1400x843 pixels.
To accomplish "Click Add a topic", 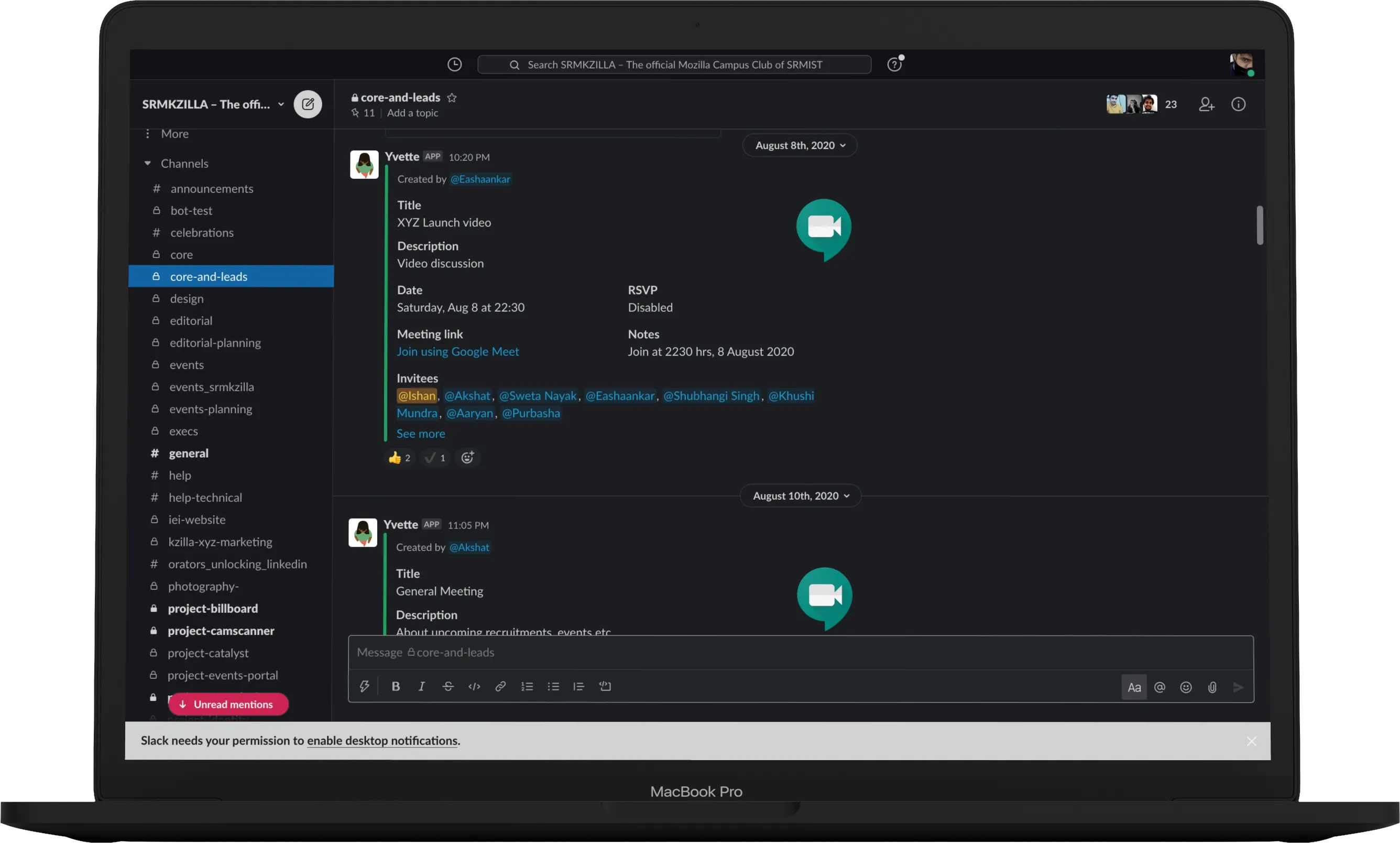I will [413, 113].
